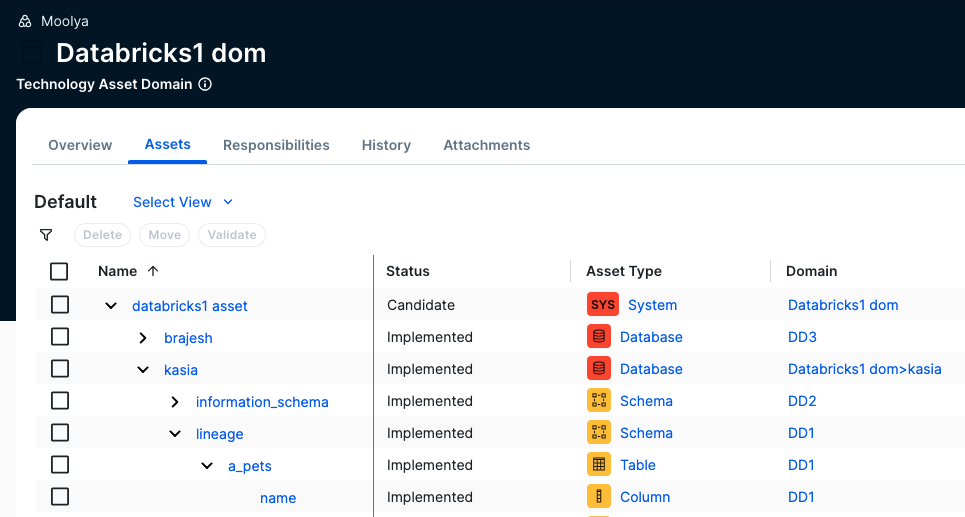Click the Table icon in a_pets row
This screenshot has height=517, width=965.
coord(599,465)
